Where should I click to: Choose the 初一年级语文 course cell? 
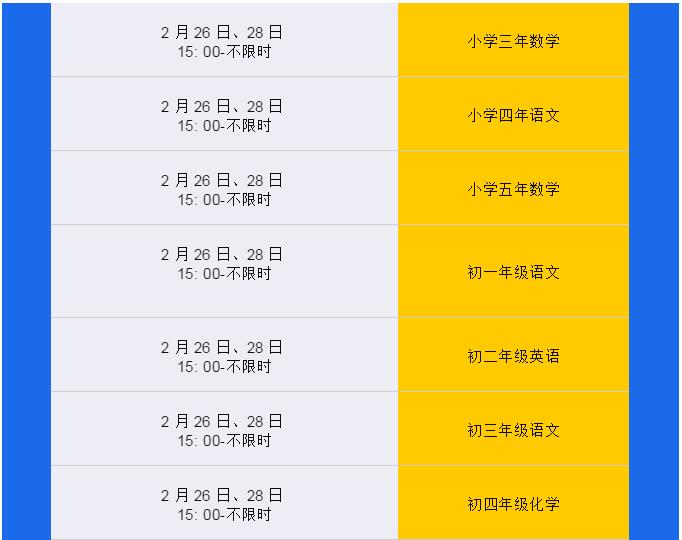[513, 272]
